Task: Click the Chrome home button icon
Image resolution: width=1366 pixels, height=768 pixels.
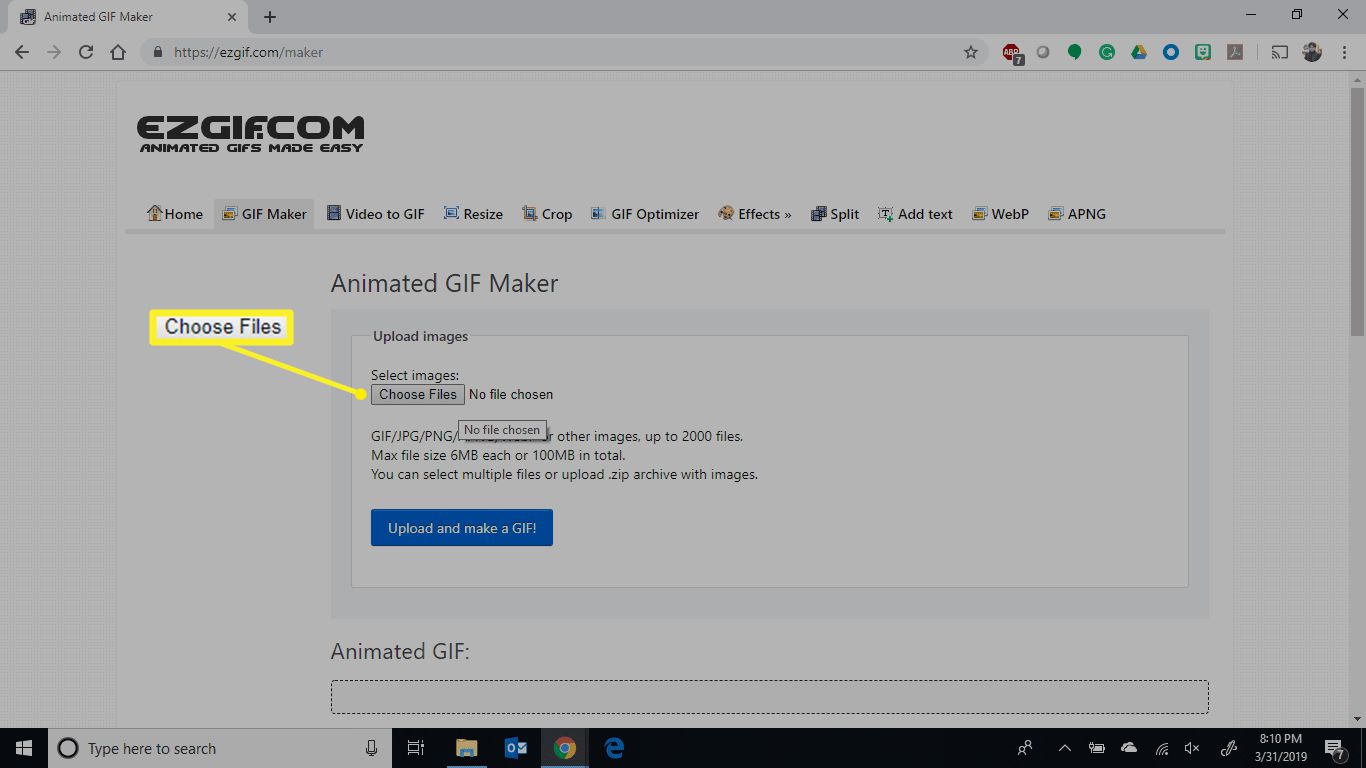Action: tap(118, 52)
